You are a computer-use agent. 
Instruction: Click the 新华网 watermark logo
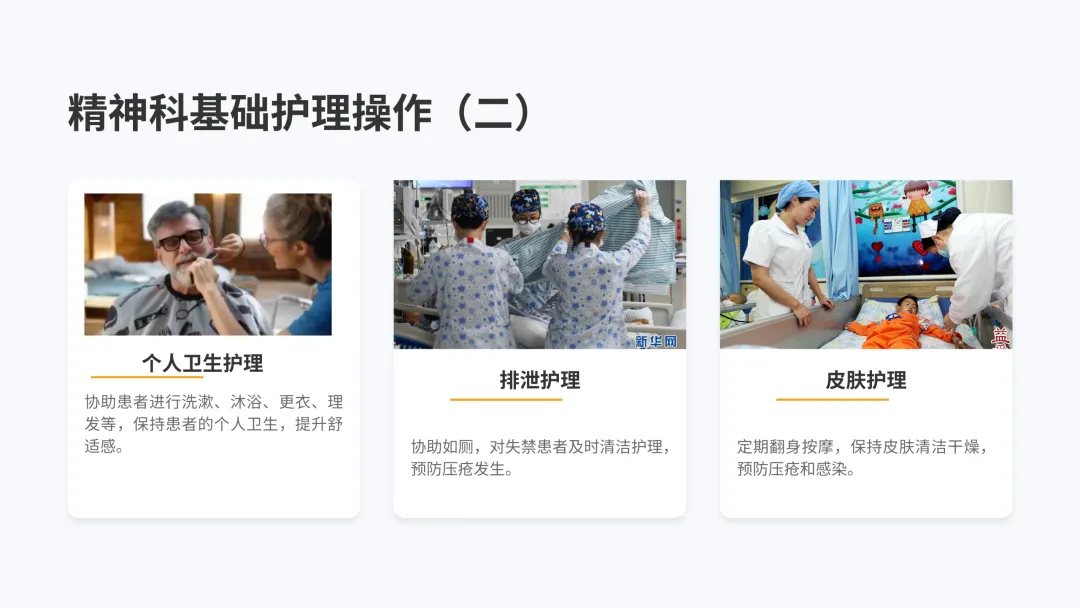point(655,341)
